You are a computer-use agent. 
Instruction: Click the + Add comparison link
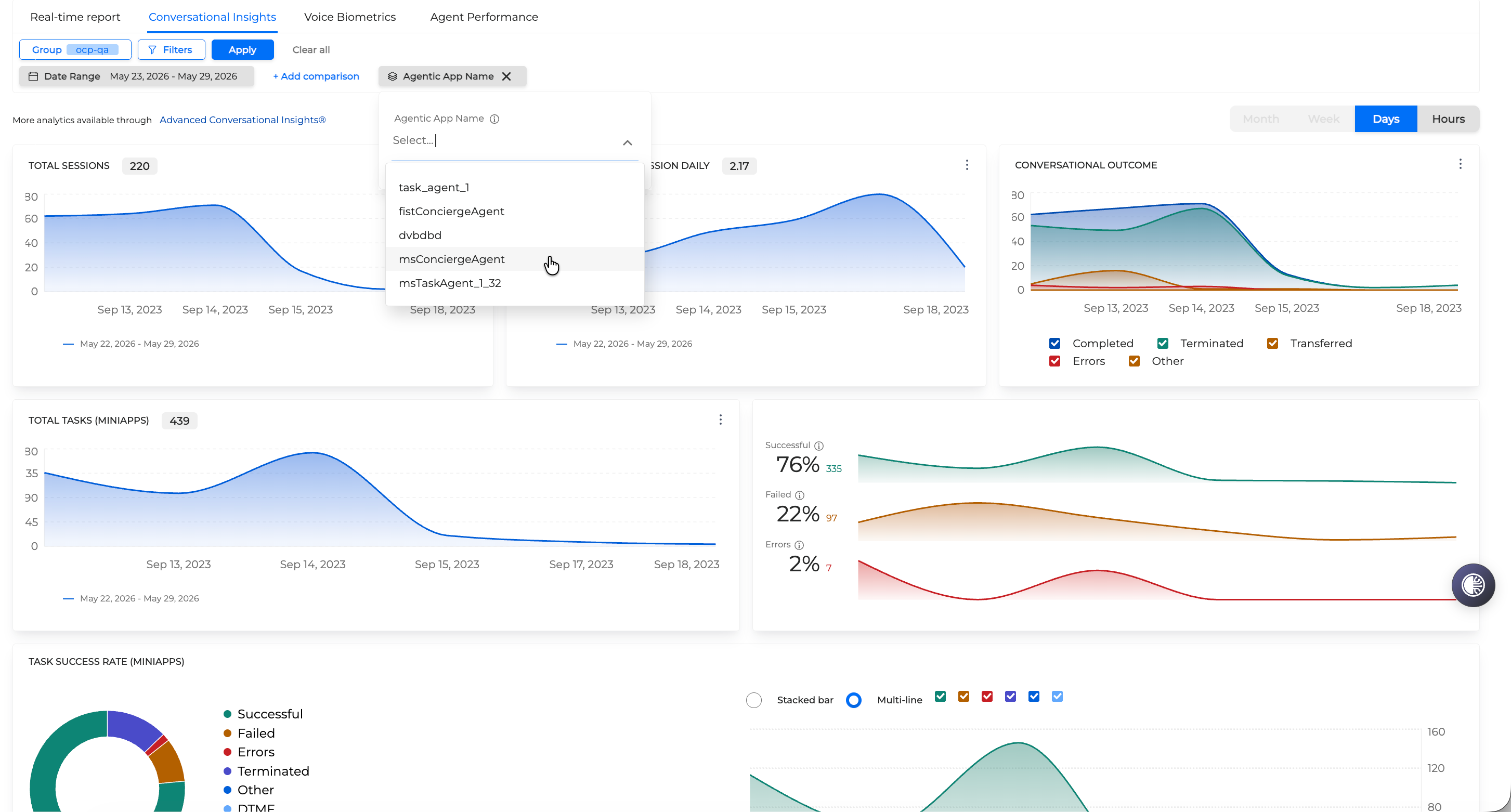[x=316, y=76]
